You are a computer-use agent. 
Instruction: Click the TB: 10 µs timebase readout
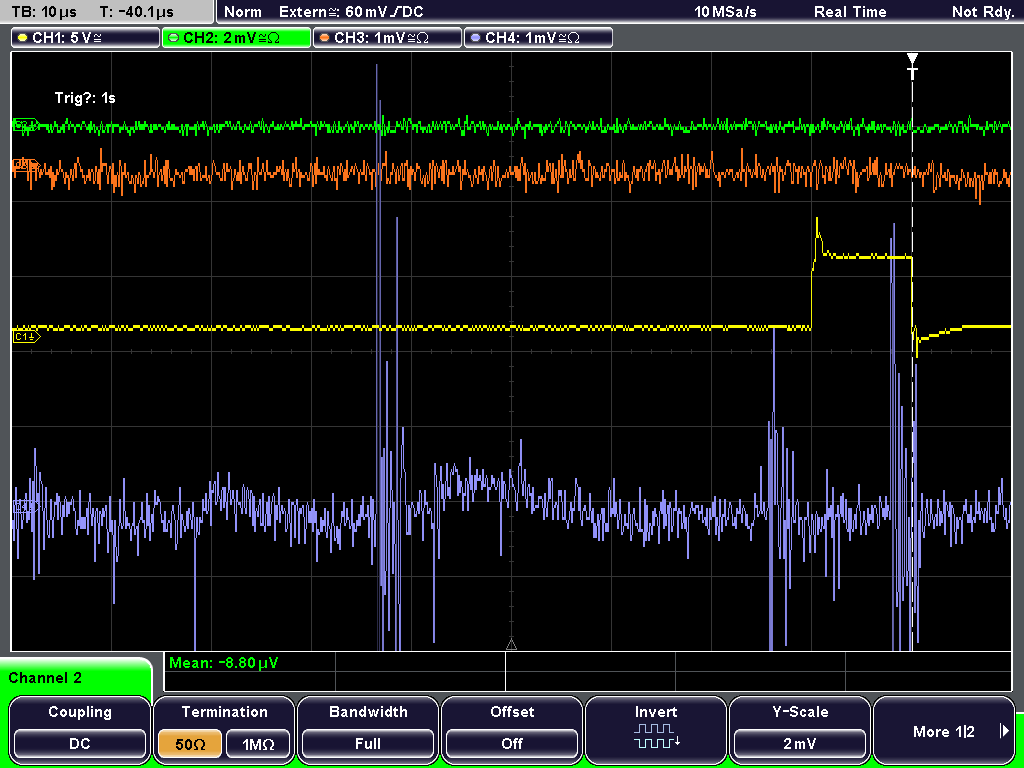point(44,12)
